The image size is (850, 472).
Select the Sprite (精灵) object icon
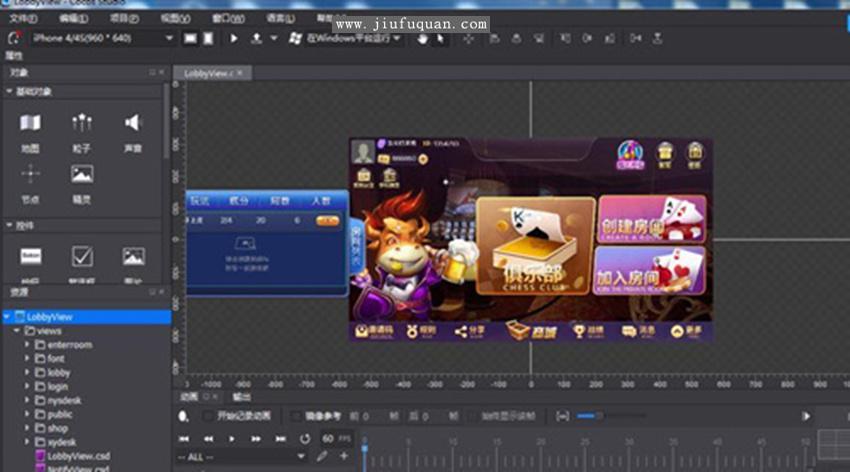(82, 174)
